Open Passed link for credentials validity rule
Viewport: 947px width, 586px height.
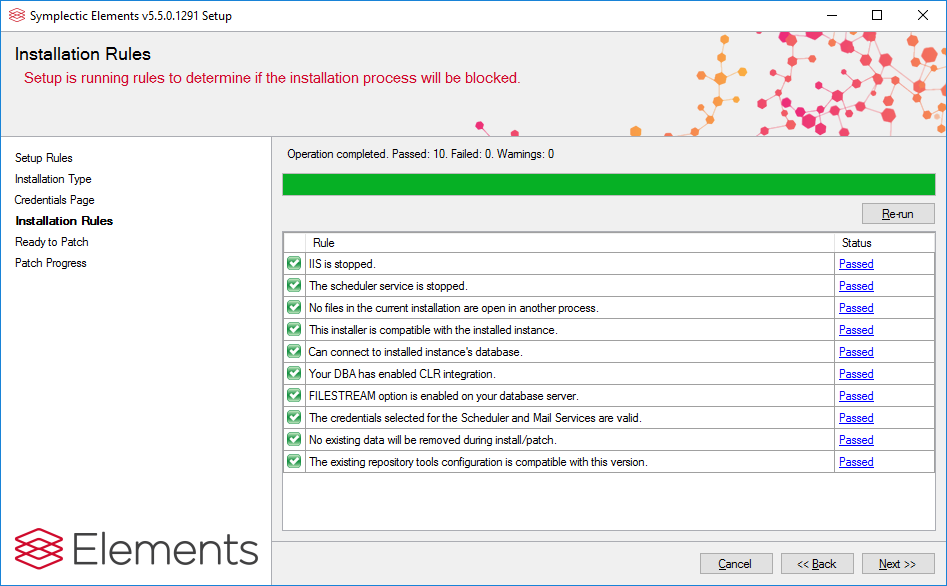click(856, 418)
